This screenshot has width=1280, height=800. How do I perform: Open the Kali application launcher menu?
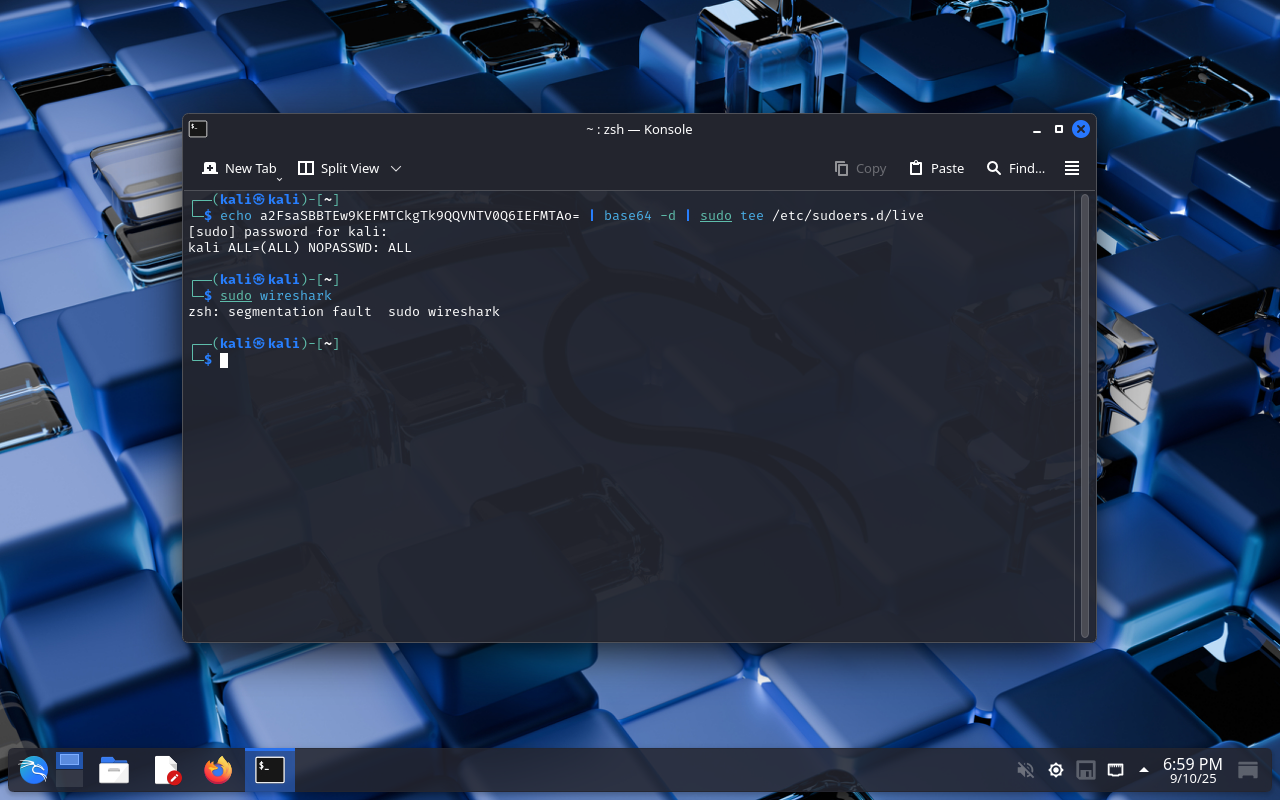tap(33, 770)
